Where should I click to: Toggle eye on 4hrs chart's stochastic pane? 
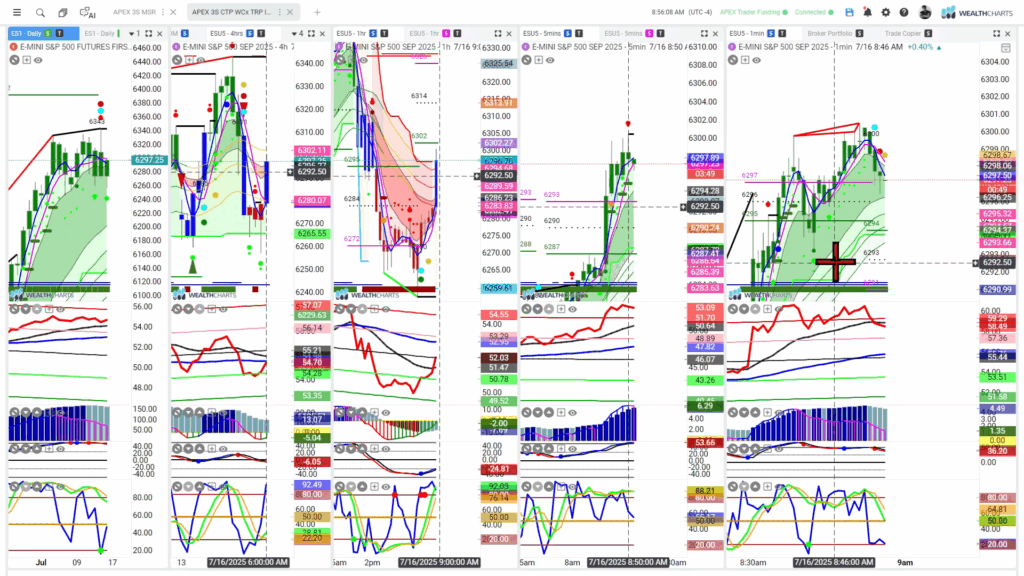click(x=223, y=487)
